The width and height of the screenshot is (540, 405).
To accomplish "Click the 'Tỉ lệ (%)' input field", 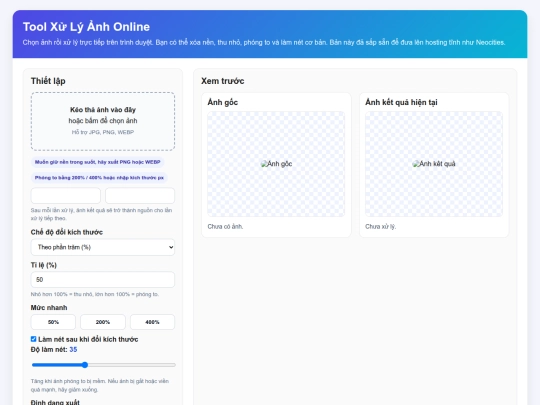I will click(103, 280).
